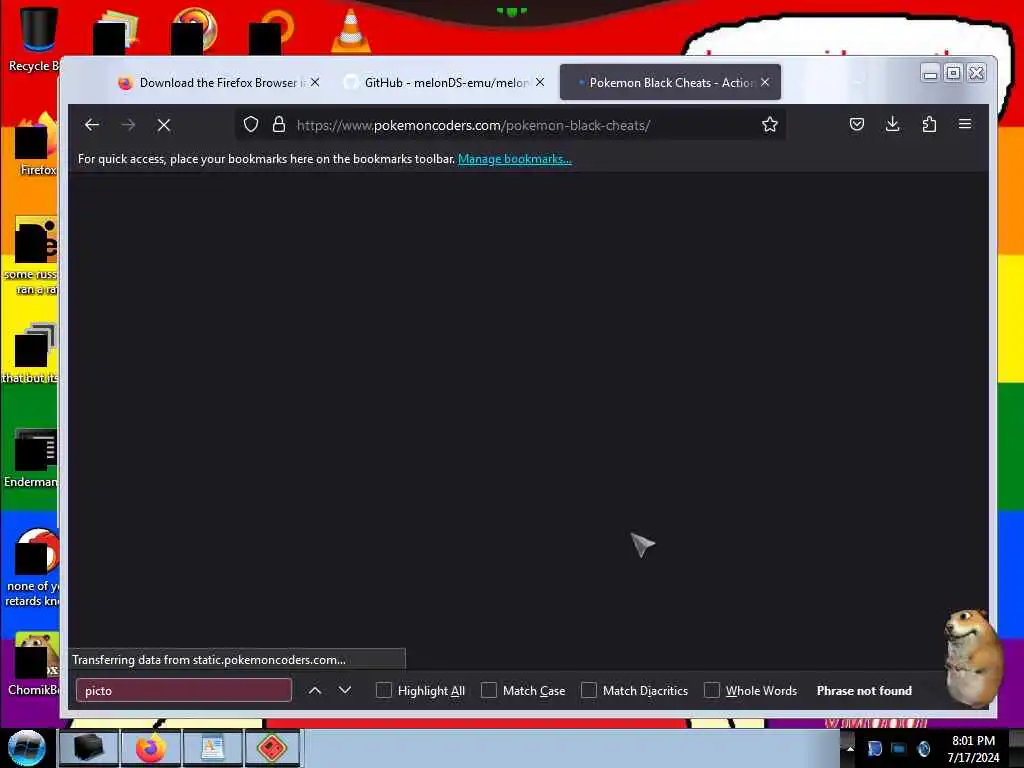
Task: Click the Phrase not found message
Action: pos(864,690)
